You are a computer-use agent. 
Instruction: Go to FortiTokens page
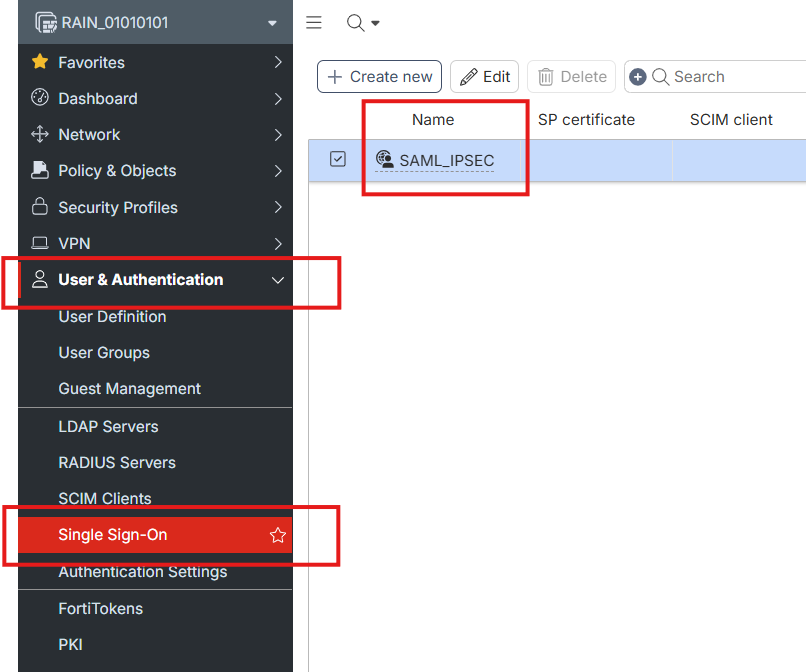pyautogui.click(x=101, y=609)
